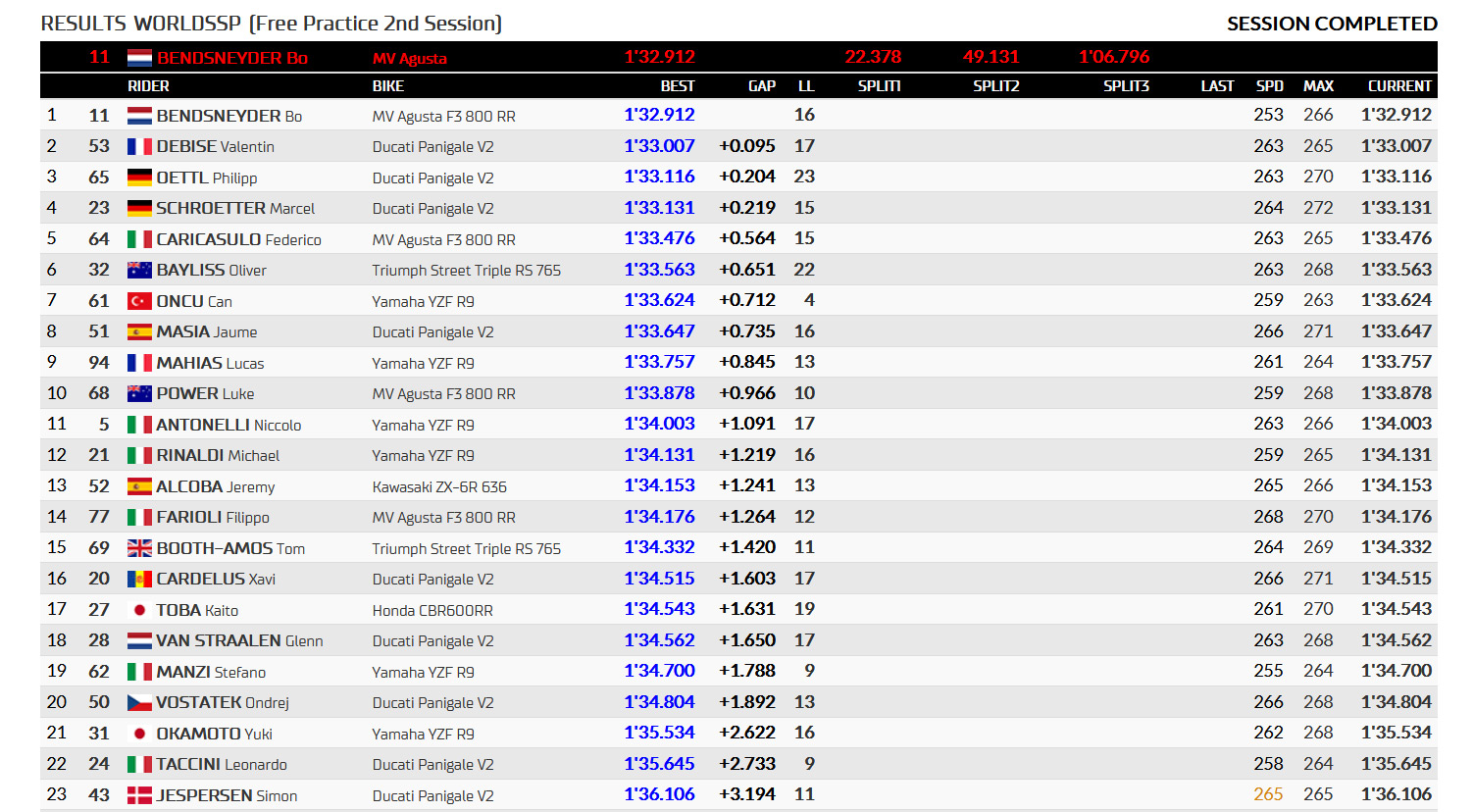Click the German flag beside SCHROETTER Marcel
This screenshot has height=812, width=1473.
pyautogui.click(x=139, y=208)
